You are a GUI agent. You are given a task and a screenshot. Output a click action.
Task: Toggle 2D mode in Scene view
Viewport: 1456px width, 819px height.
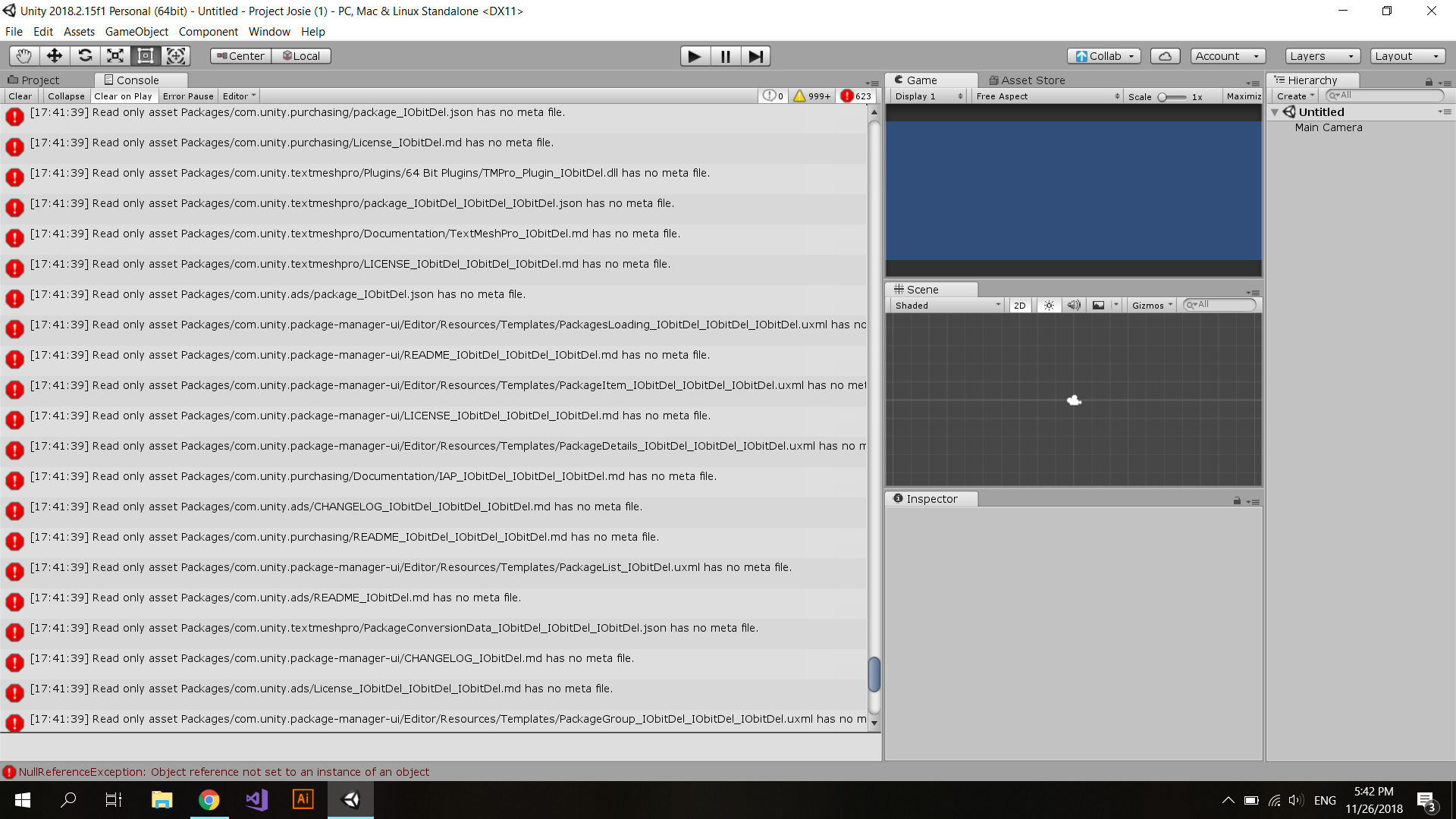pyautogui.click(x=1019, y=306)
